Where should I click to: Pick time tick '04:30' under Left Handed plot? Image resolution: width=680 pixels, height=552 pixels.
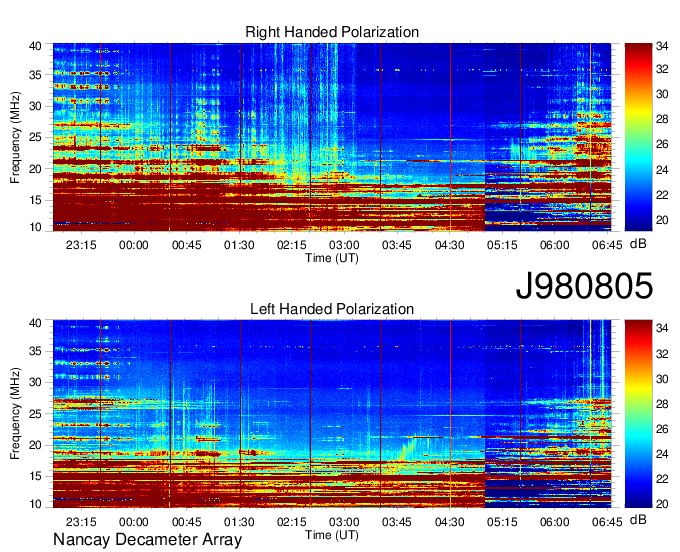(449, 522)
